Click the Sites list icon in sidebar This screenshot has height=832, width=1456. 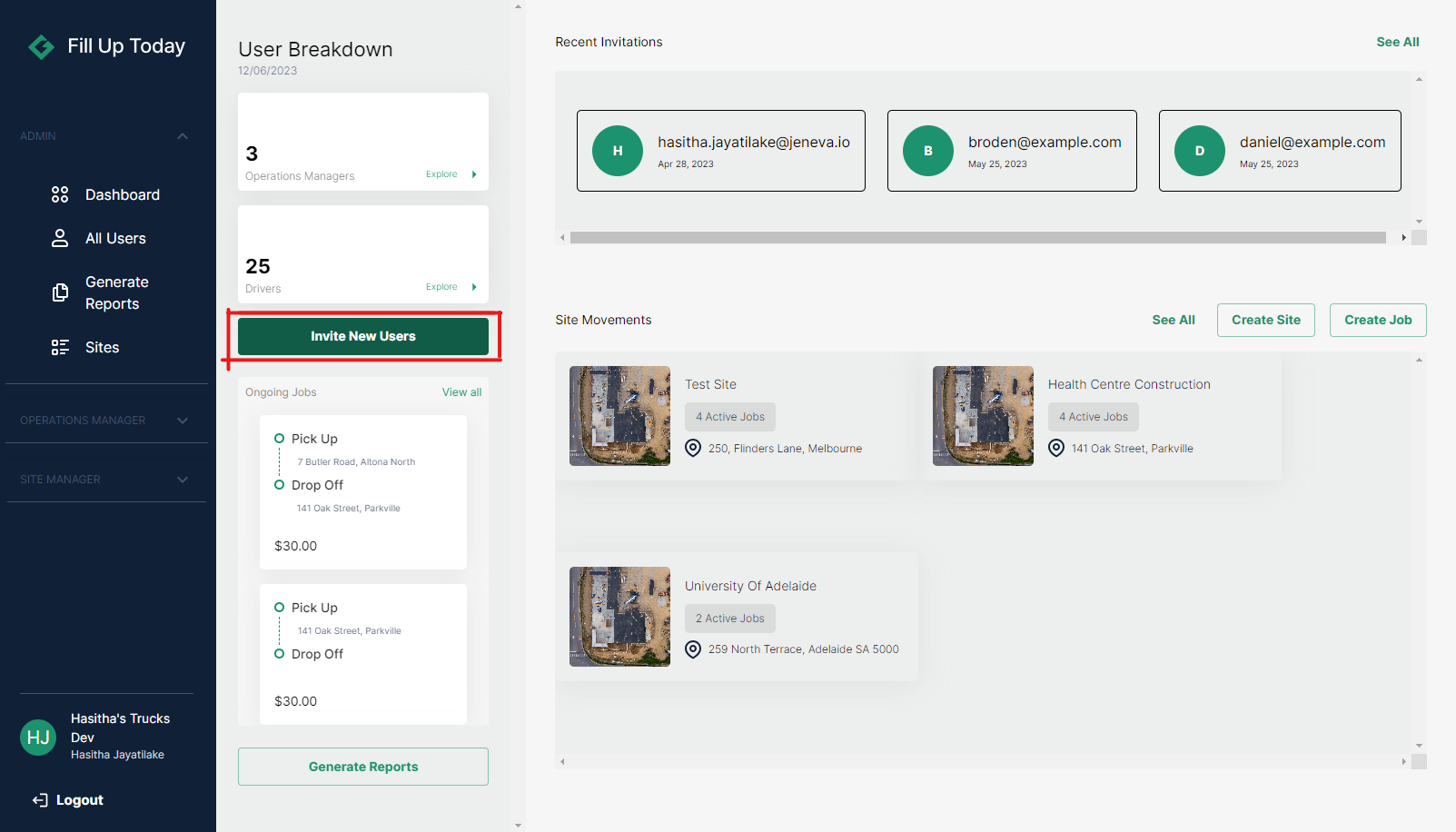tap(60, 347)
